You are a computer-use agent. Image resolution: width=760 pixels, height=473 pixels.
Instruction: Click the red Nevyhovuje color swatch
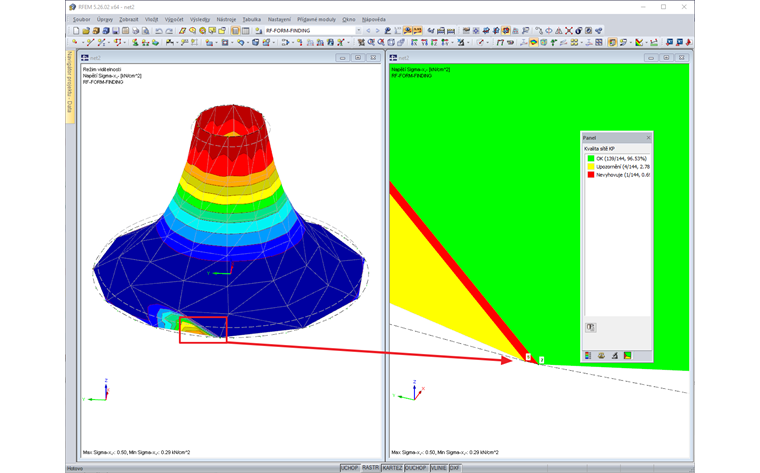(x=591, y=174)
